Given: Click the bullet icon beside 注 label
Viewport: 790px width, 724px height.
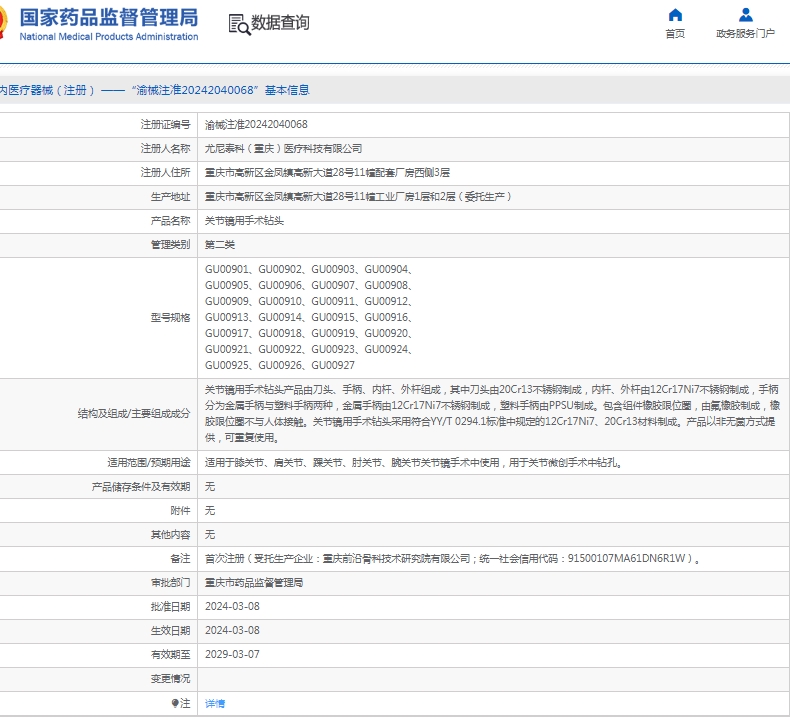Looking at the screenshot, I should 174,703.
